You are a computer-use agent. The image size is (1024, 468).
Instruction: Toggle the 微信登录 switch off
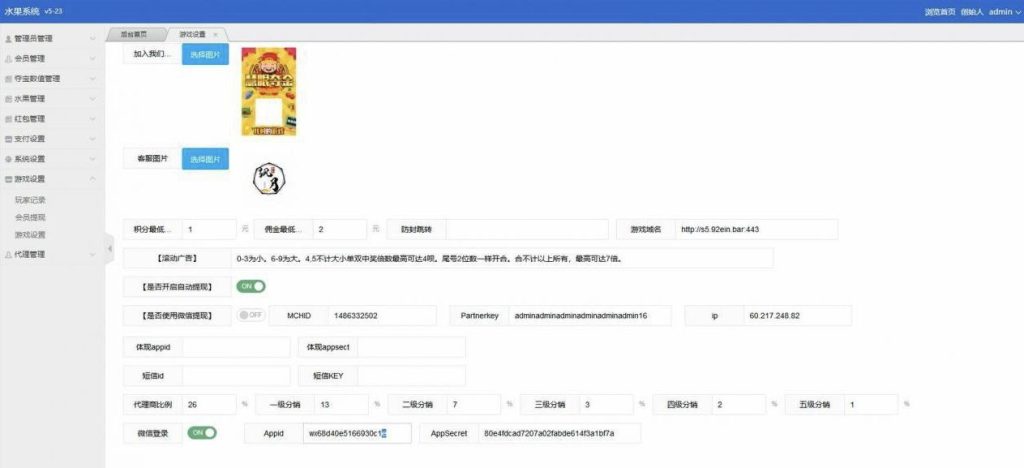[202, 433]
